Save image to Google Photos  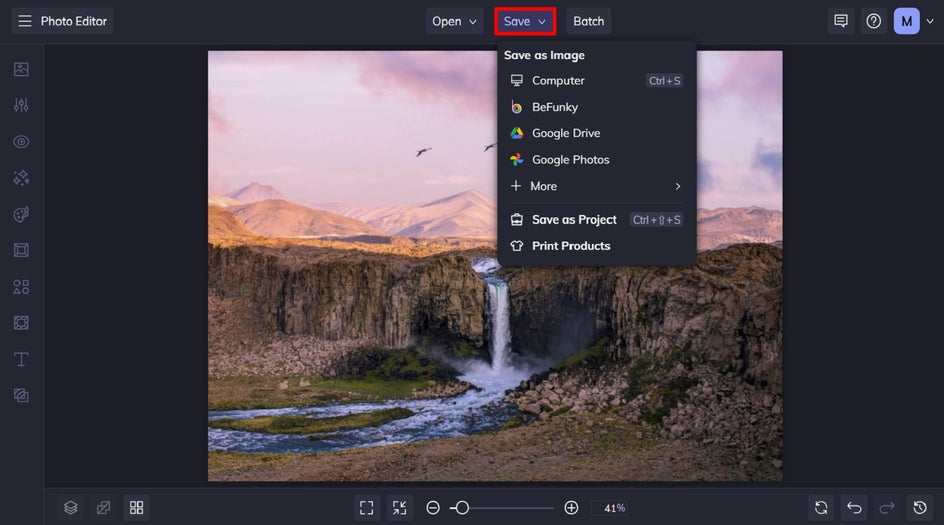pyautogui.click(x=596, y=160)
